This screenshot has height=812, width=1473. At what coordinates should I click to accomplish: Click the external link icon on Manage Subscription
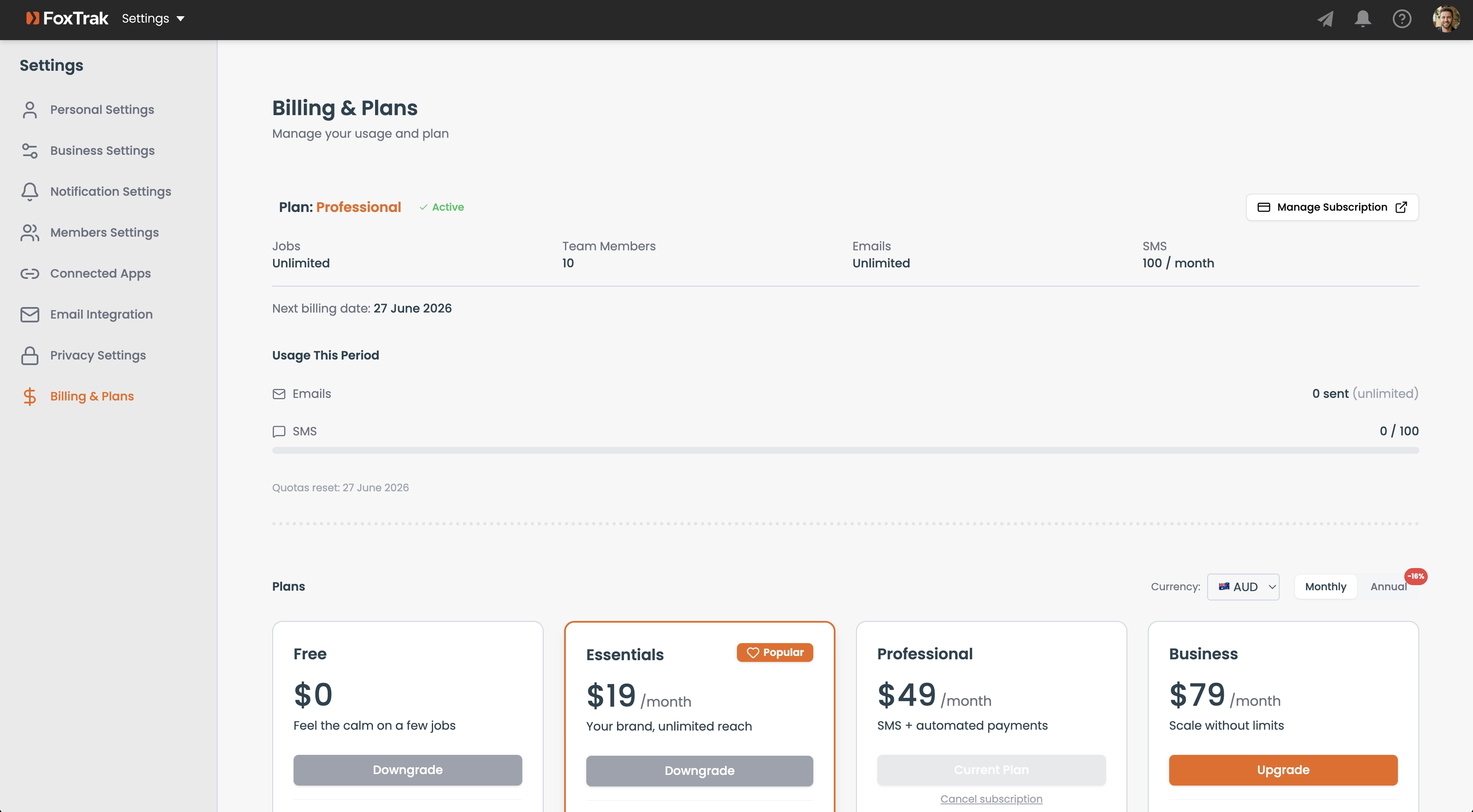(x=1400, y=207)
